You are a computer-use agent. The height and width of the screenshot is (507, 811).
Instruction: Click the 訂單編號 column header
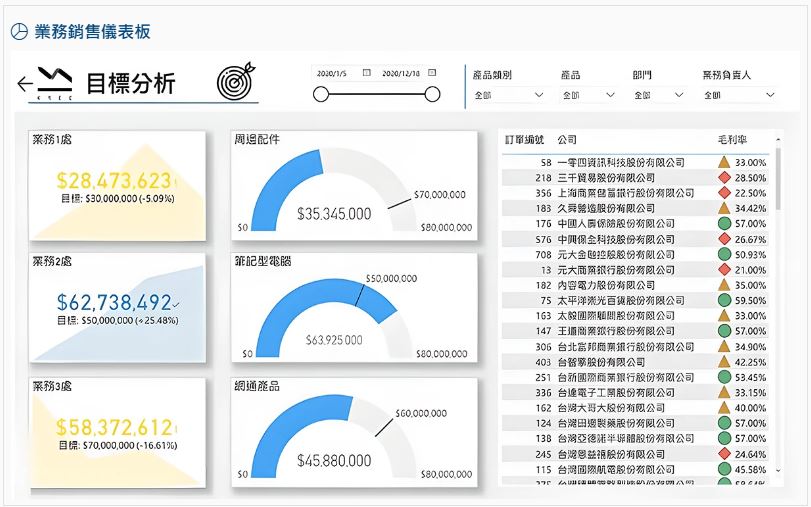point(526,140)
